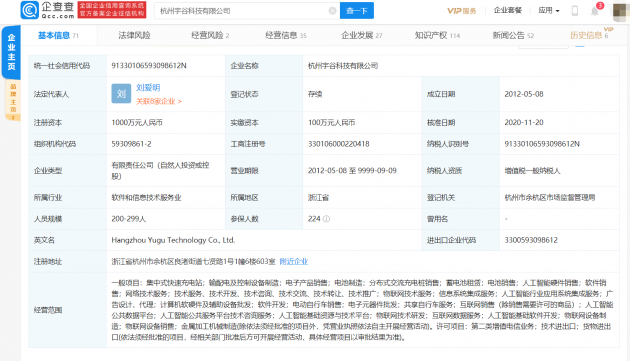Click the user avatar in top right
630x361 pixels.
[621, 12]
